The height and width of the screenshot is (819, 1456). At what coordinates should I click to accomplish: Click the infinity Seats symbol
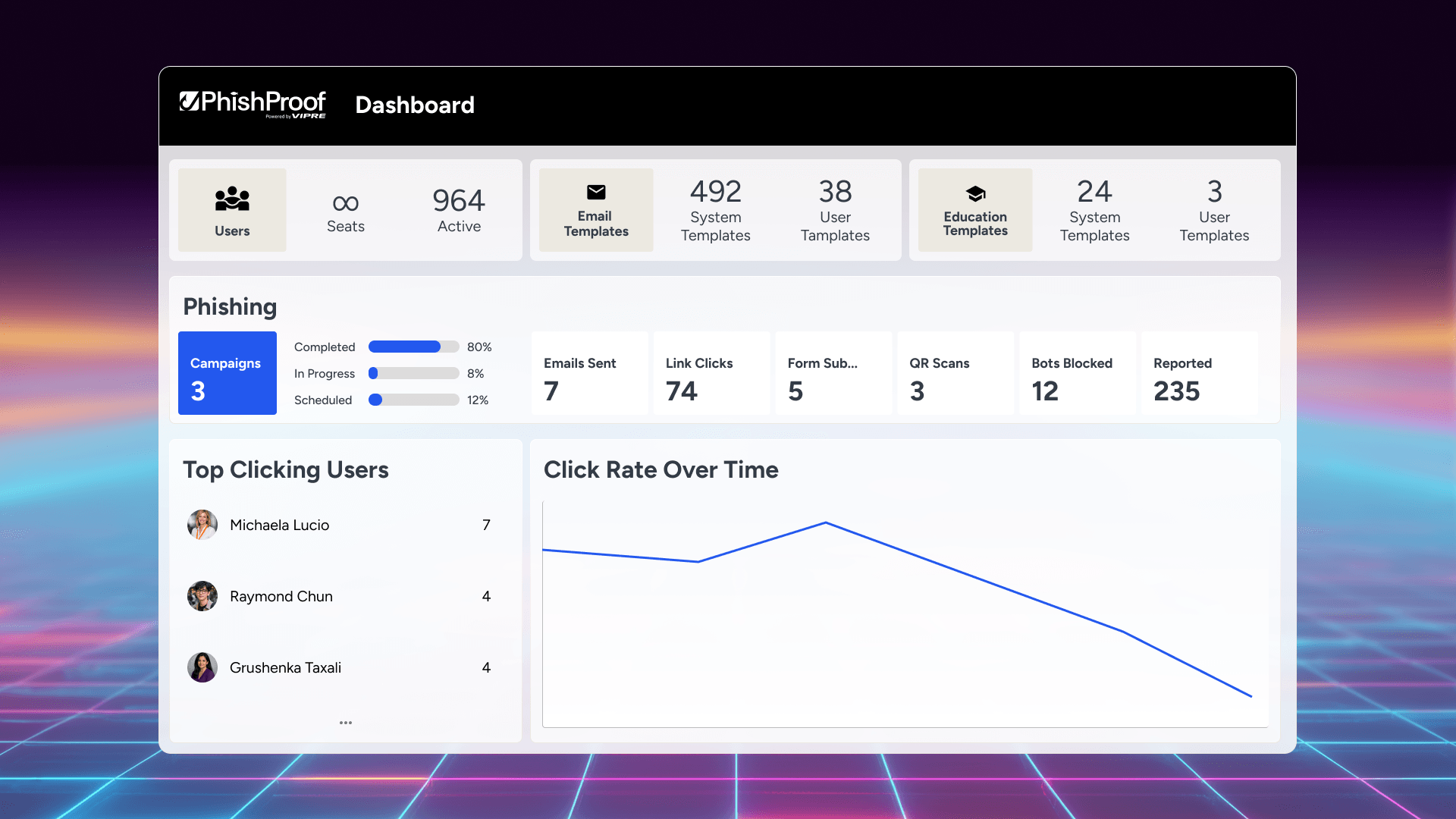(x=346, y=203)
